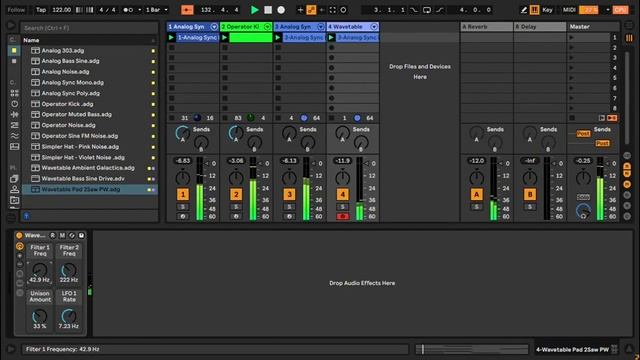Select Simpler Hat - Pink Noise.adg preset

tap(80, 147)
